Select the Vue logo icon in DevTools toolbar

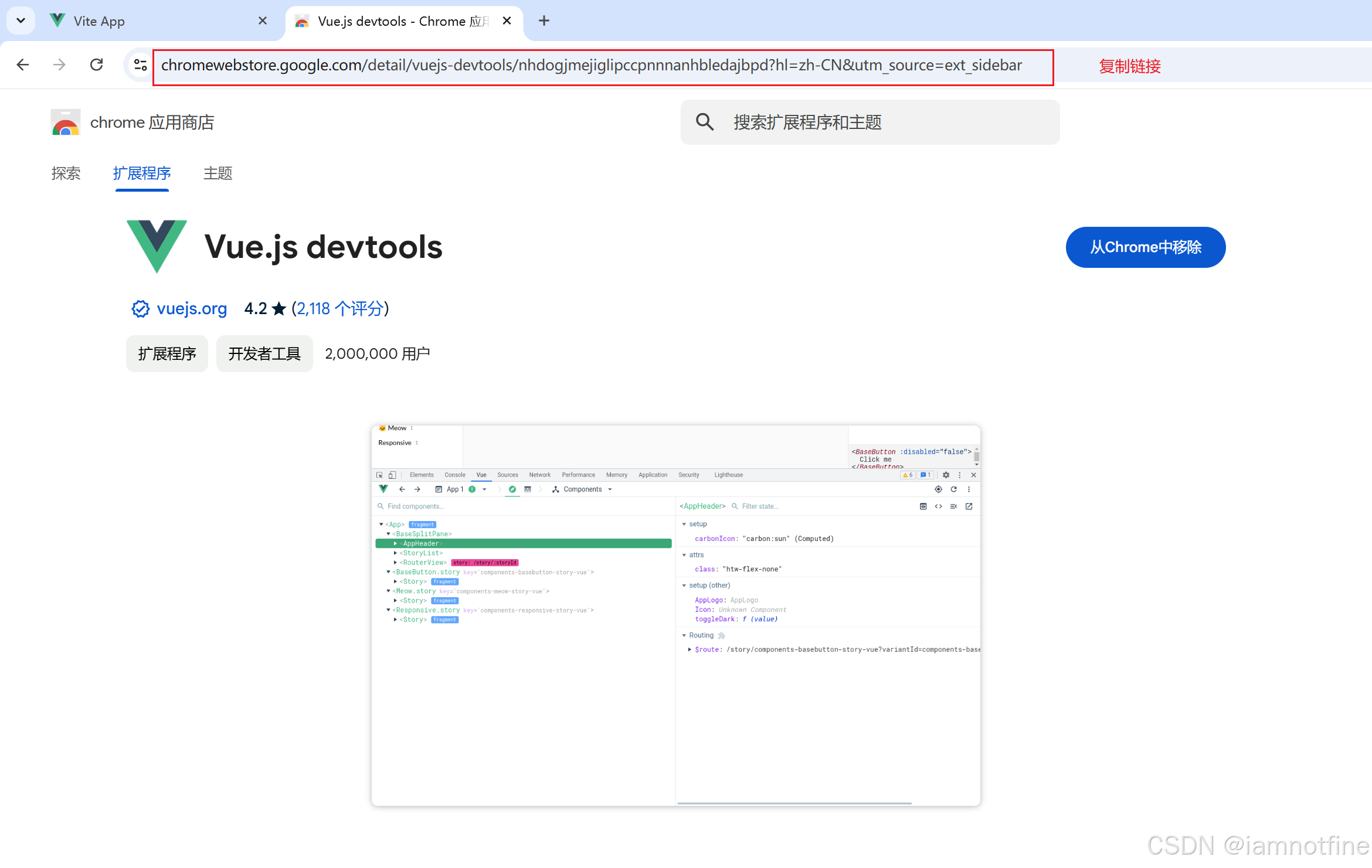pos(383,489)
